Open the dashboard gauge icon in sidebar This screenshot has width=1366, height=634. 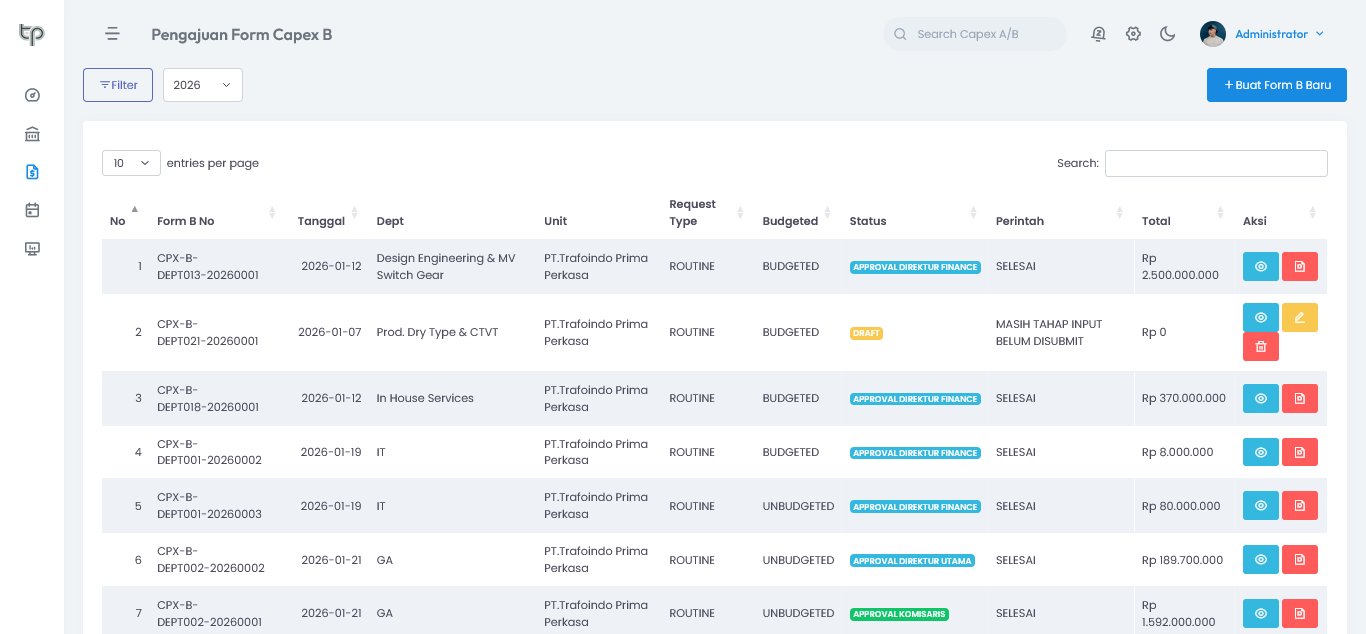tap(32, 96)
